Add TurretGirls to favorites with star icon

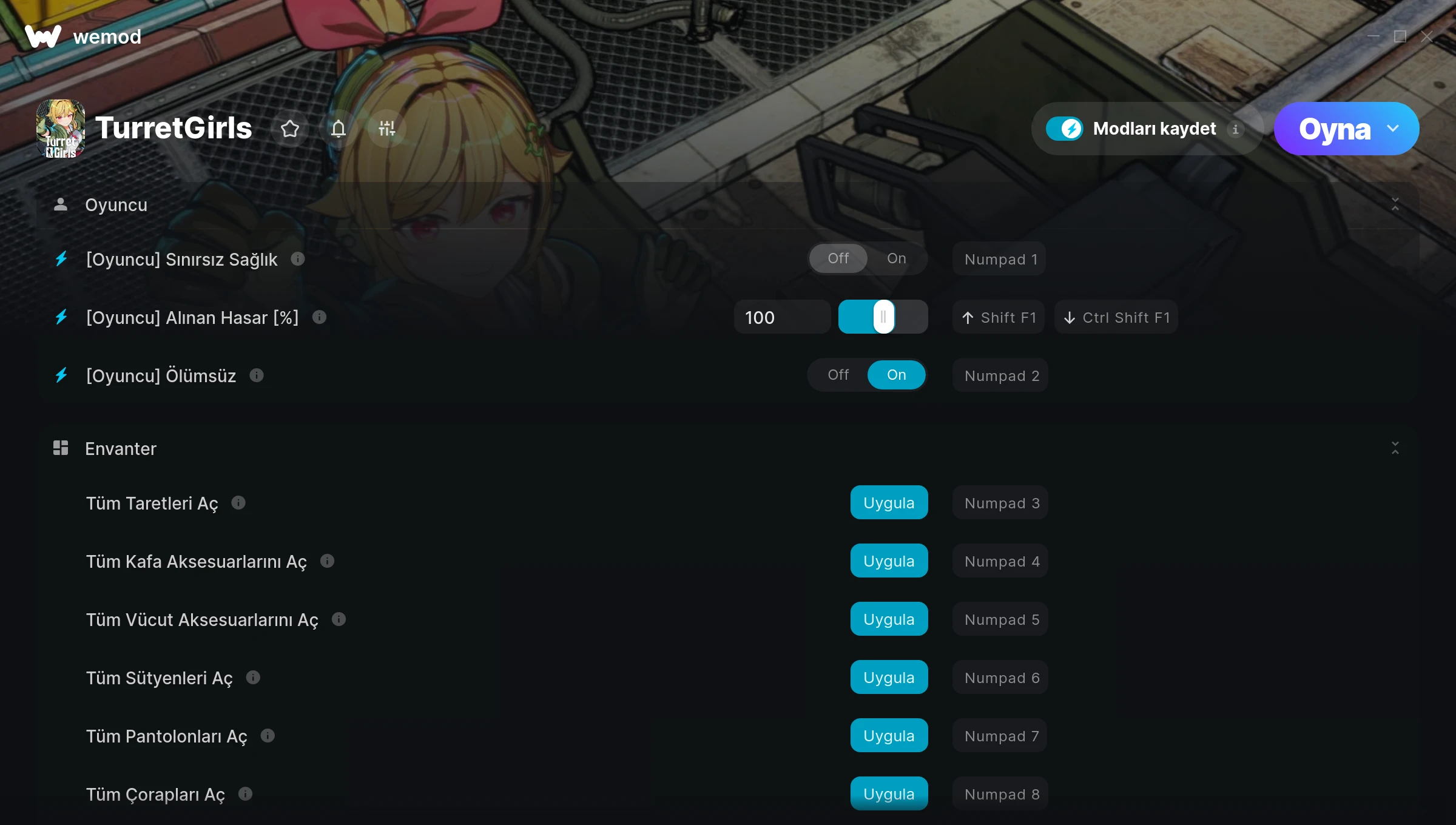[x=290, y=129]
